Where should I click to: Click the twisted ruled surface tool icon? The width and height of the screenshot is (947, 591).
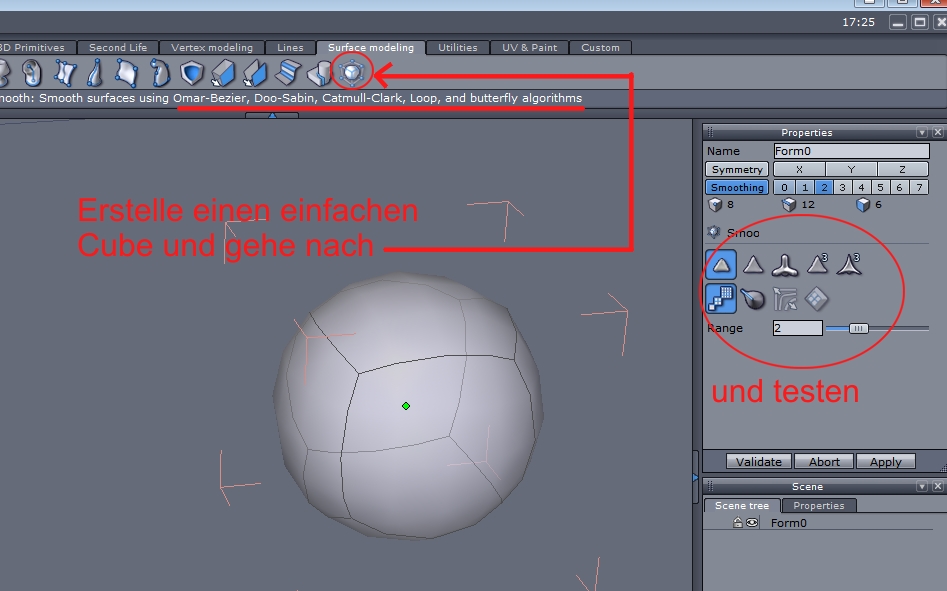65,73
